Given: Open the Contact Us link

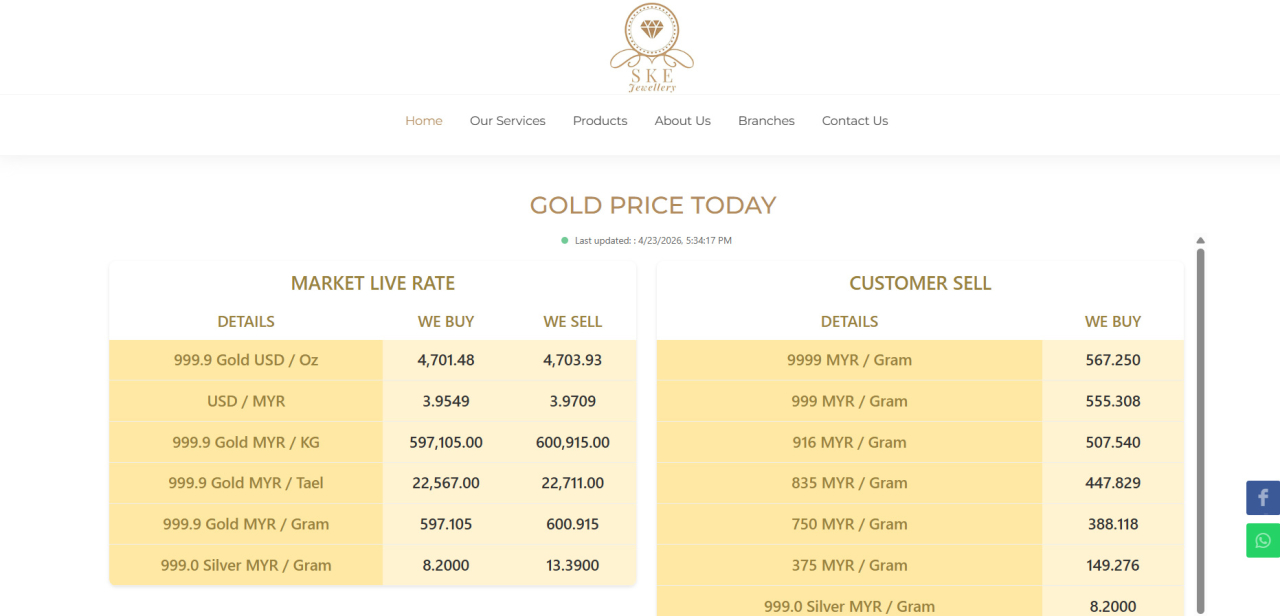Looking at the screenshot, I should (x=855, y=121).
